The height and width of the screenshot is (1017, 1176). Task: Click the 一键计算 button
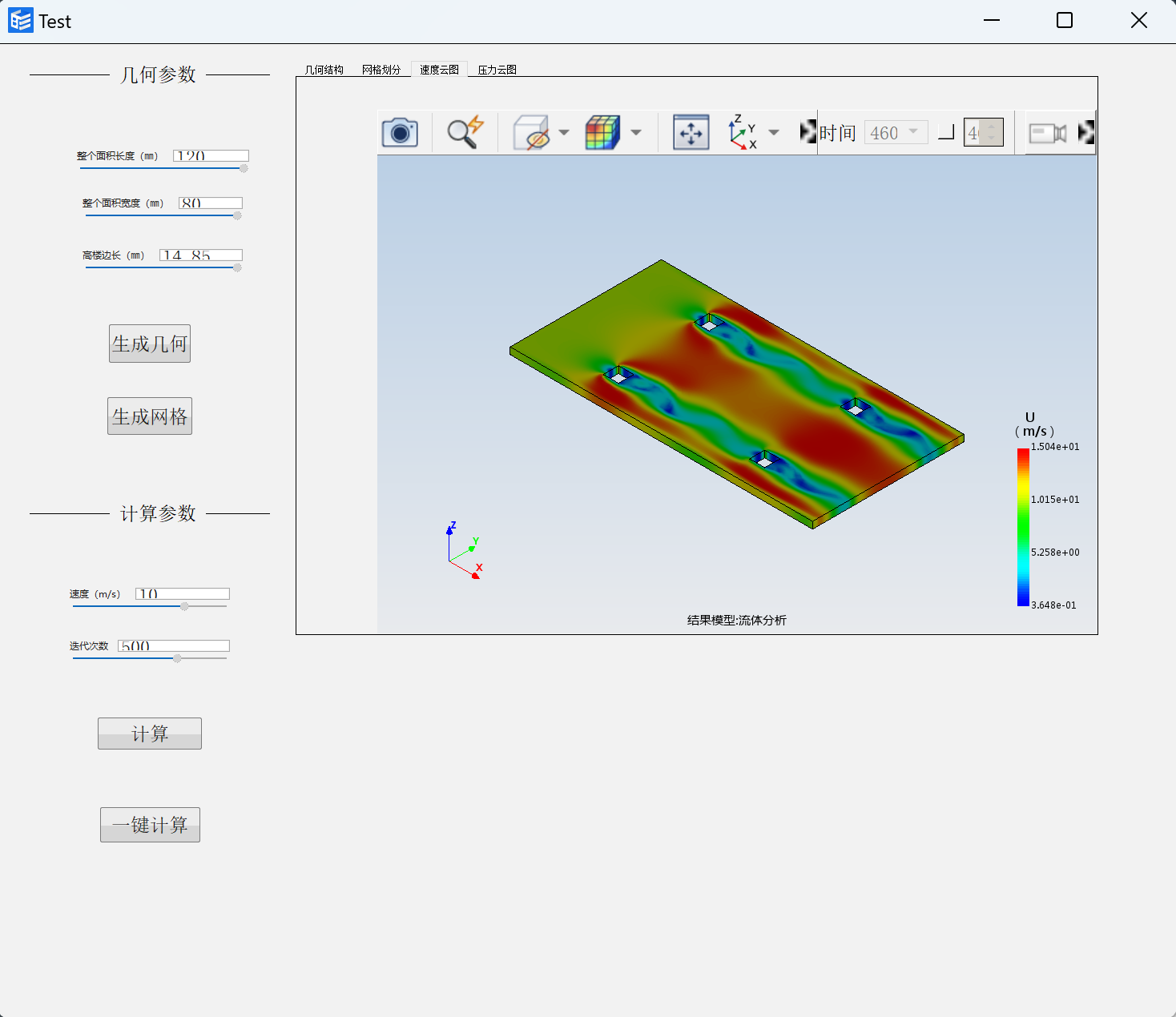(150, 825)
